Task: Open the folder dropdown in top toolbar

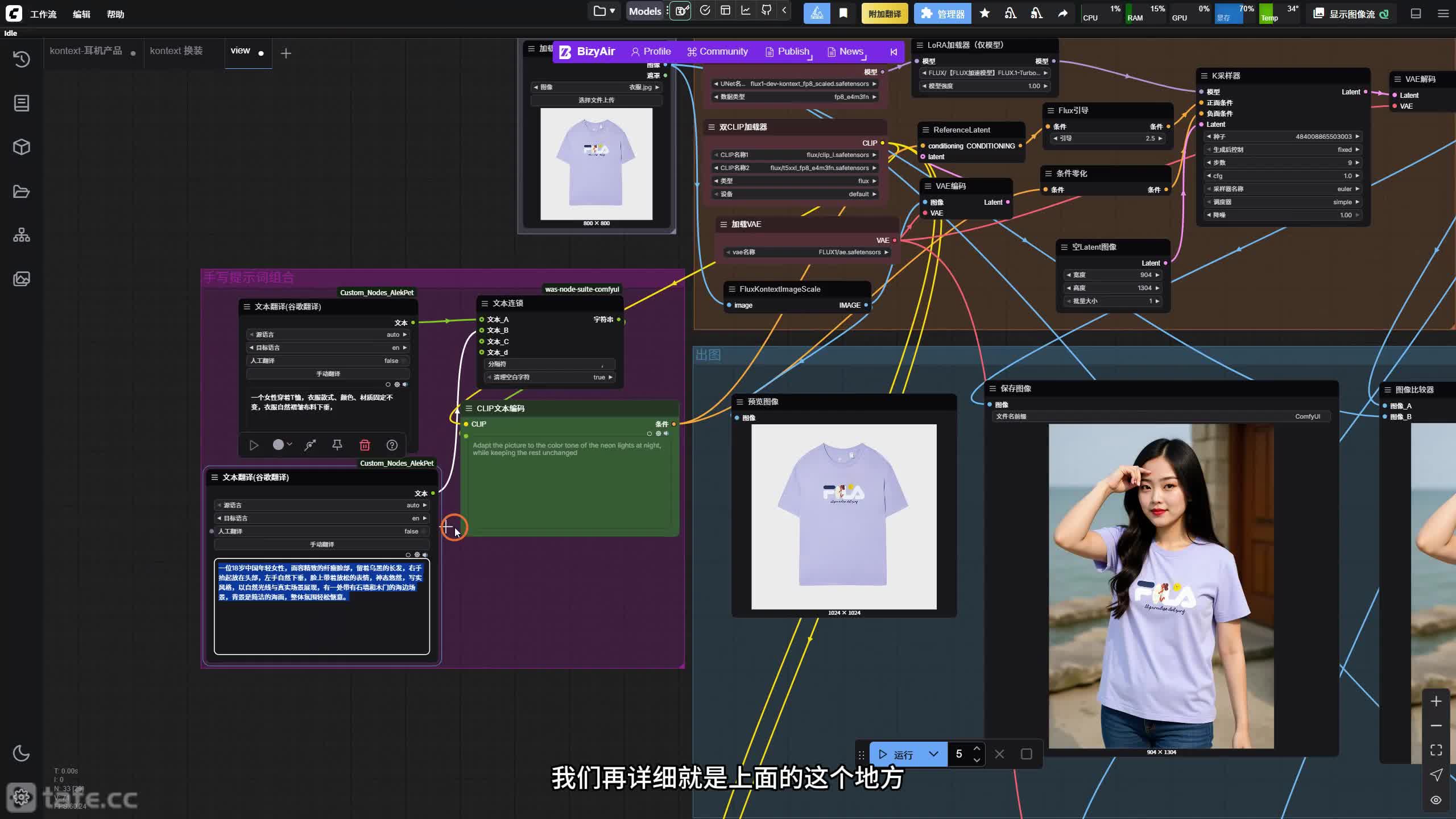Action: coord(604,11)
